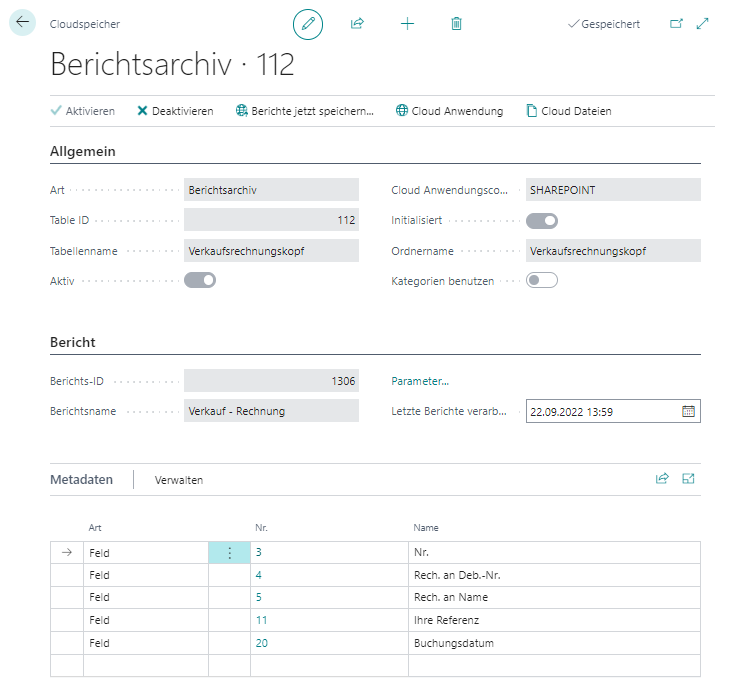Click the Deaktivieren button

175,111
